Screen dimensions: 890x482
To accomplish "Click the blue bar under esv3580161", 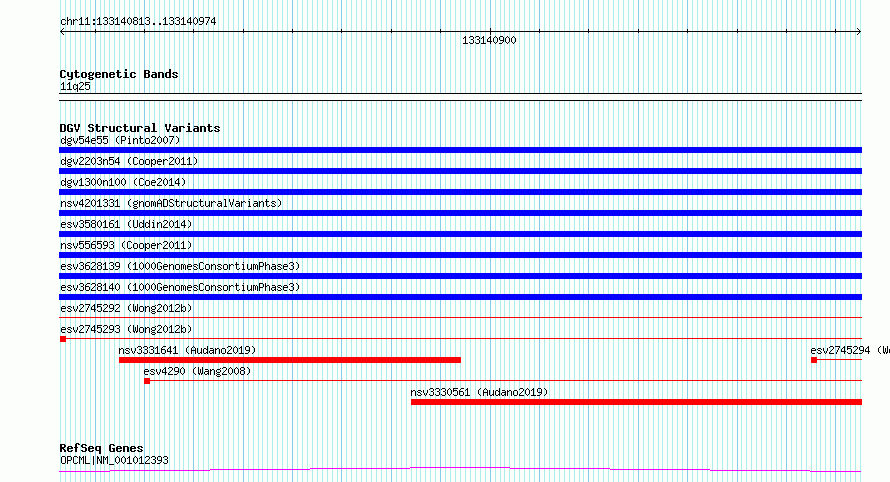I will (460, 234).
